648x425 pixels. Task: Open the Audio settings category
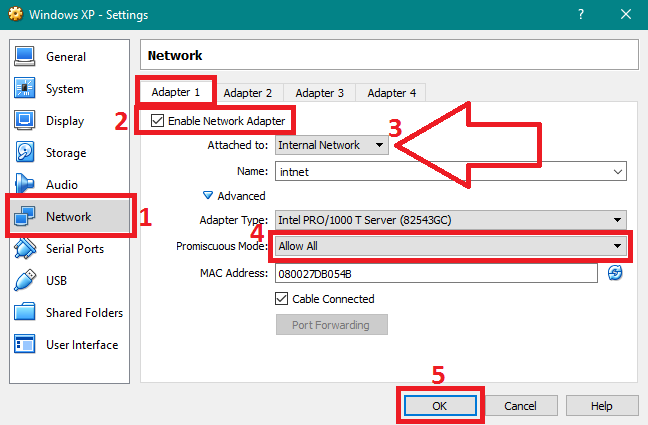click(x=69, y=184)
